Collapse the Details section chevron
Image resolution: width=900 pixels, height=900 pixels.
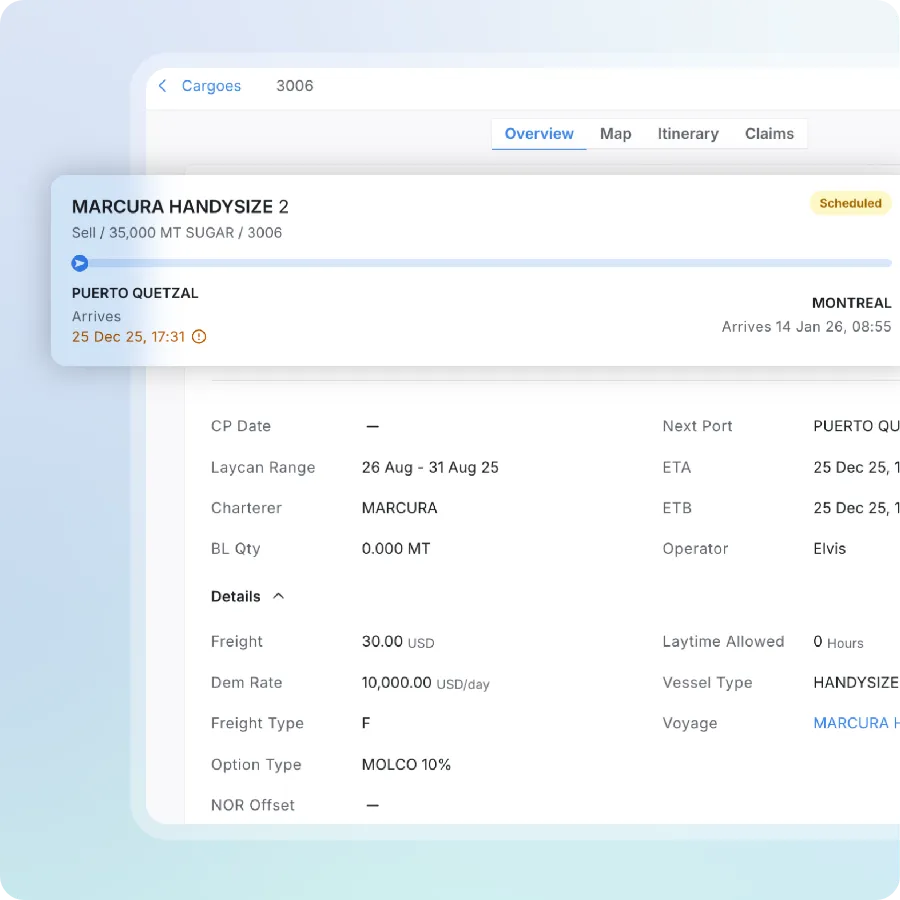[278, 596]
